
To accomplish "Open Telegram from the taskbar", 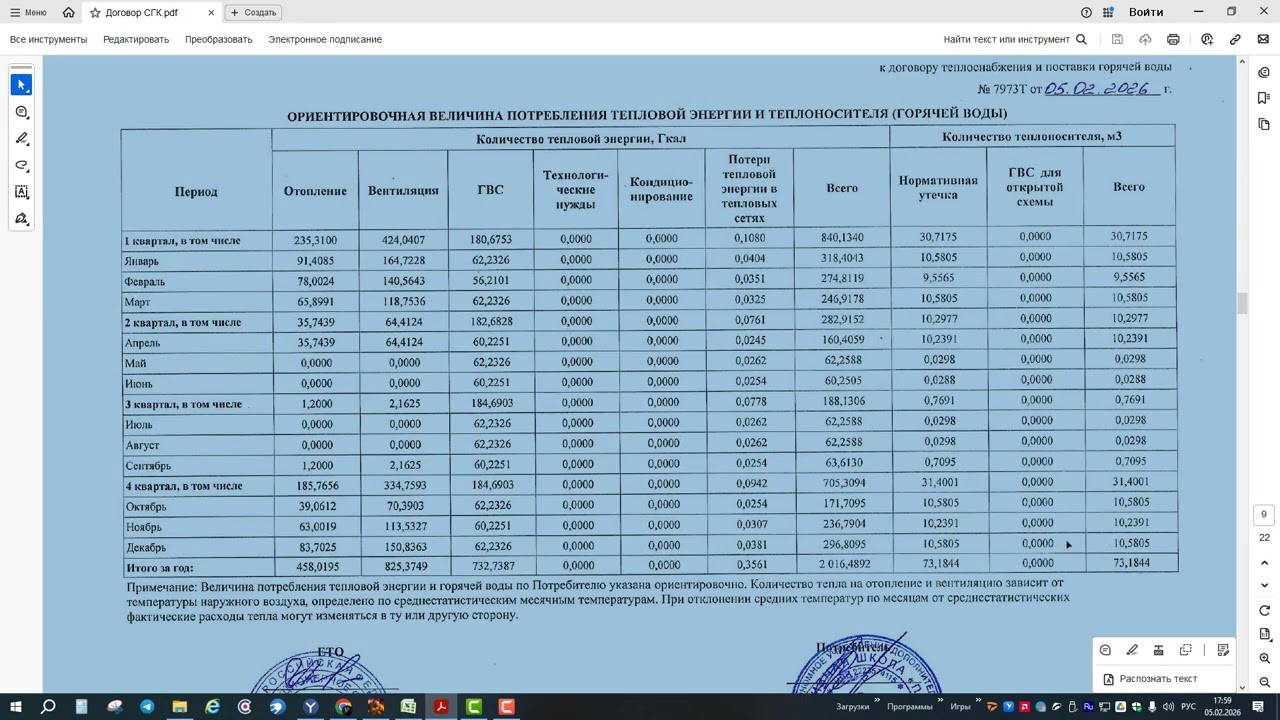I will pyautogui.click(x=147, y=707).
